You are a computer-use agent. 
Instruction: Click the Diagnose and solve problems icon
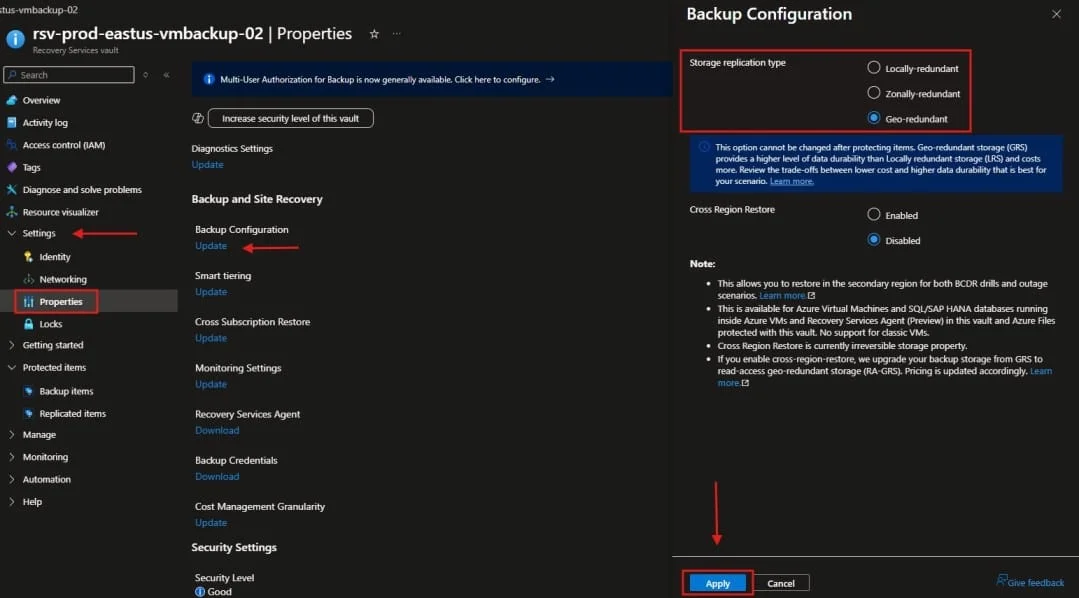pyautogui.click(x=12, y=190)
